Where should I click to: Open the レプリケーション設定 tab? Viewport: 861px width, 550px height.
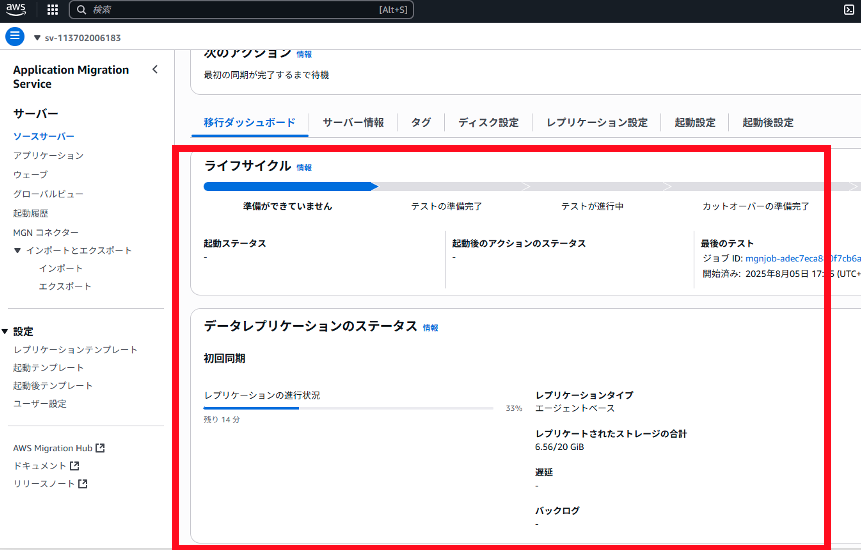[597, 122]
